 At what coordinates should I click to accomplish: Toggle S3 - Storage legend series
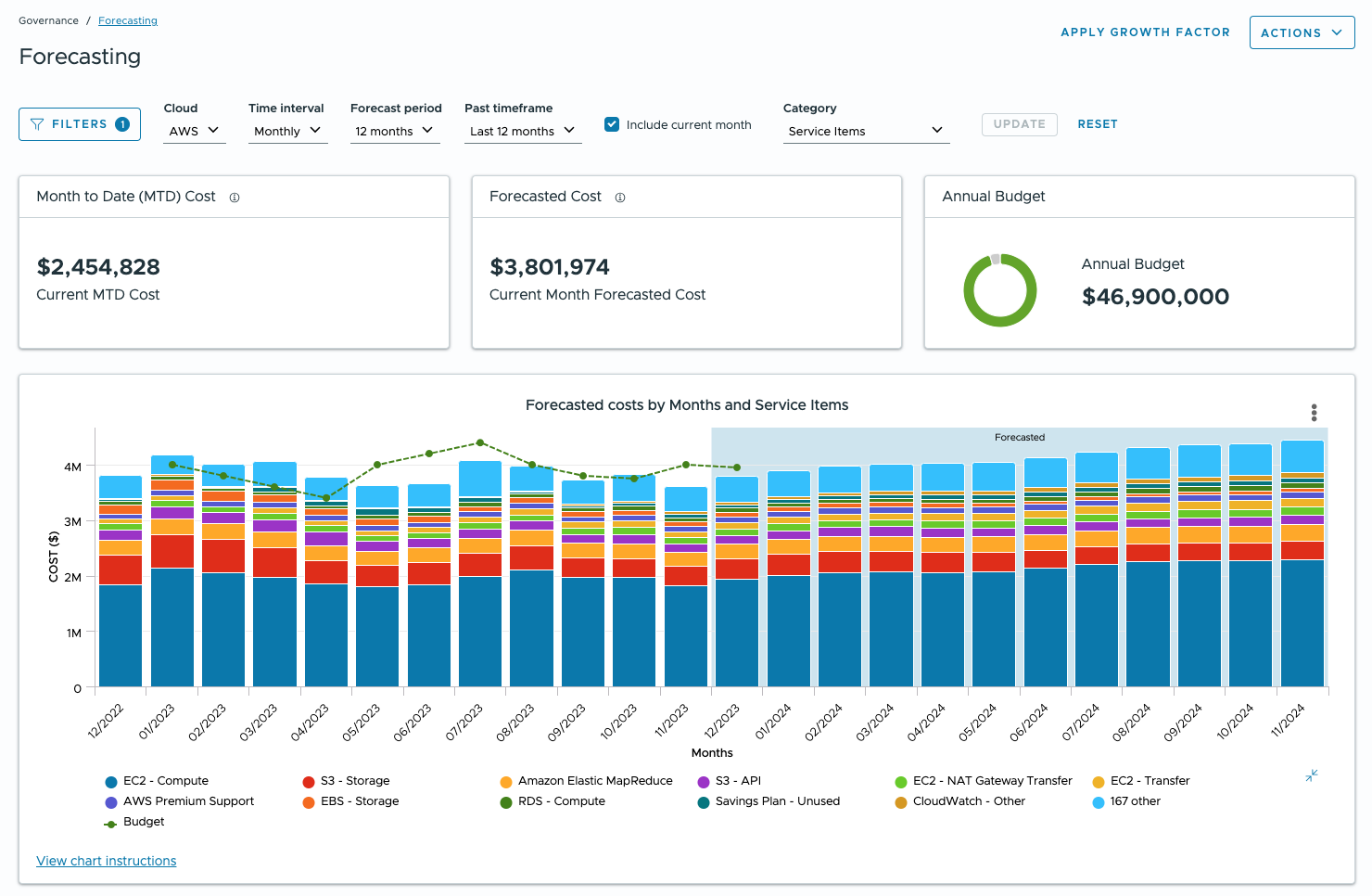(x=346, y=781)
